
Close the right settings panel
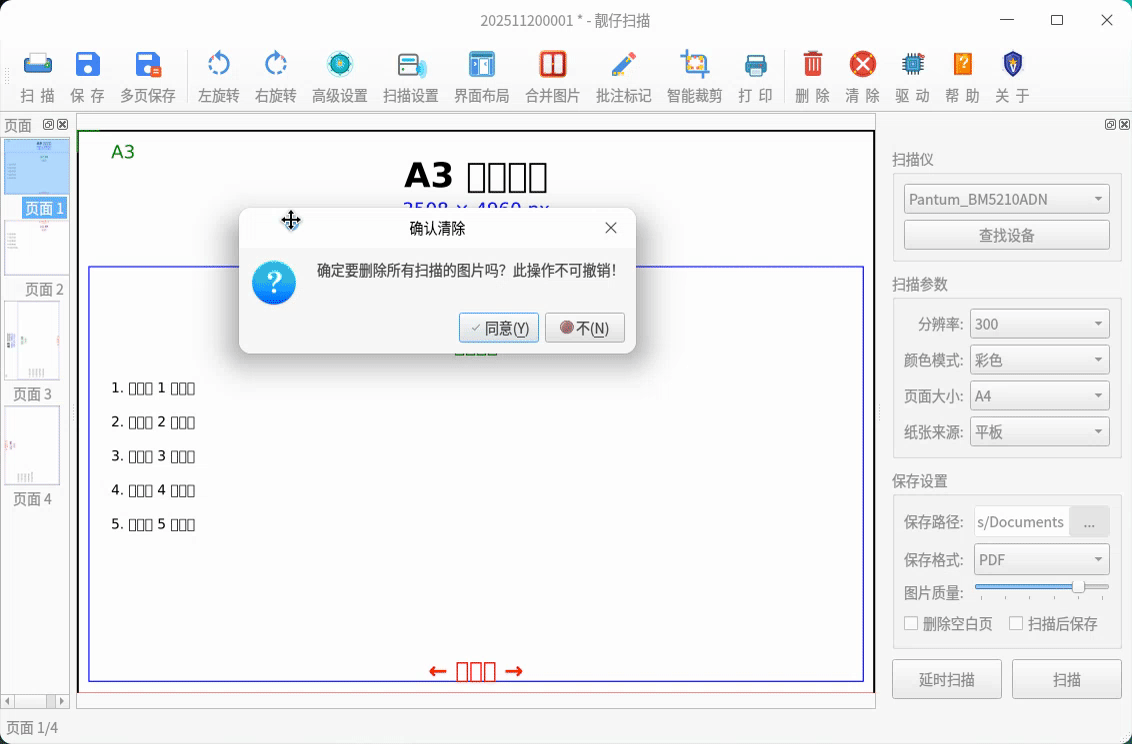coord(1124,125)
